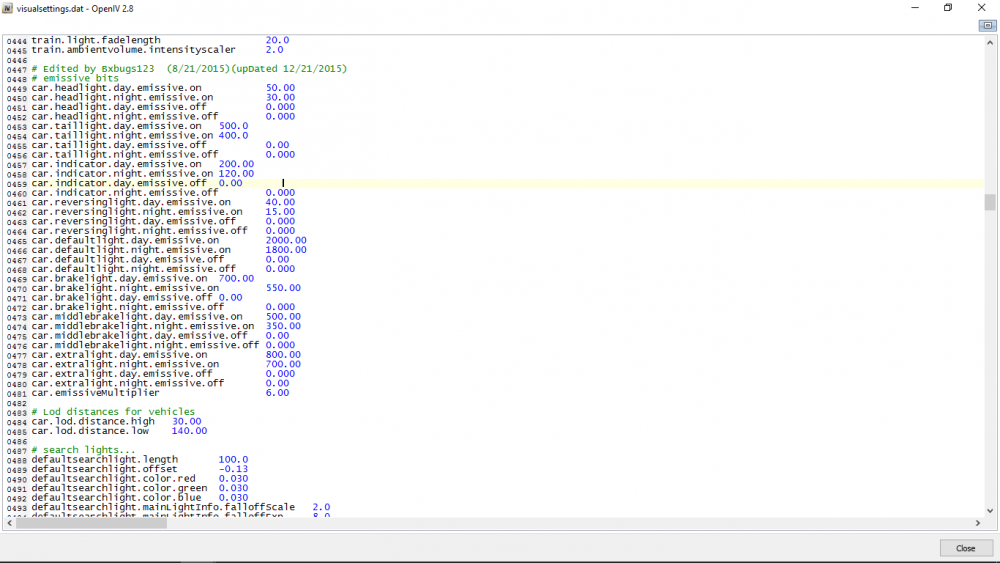Click the car.indicator.day.emissive.off line text
This screenshot has width=1000, height=563.
pos(119,183)
